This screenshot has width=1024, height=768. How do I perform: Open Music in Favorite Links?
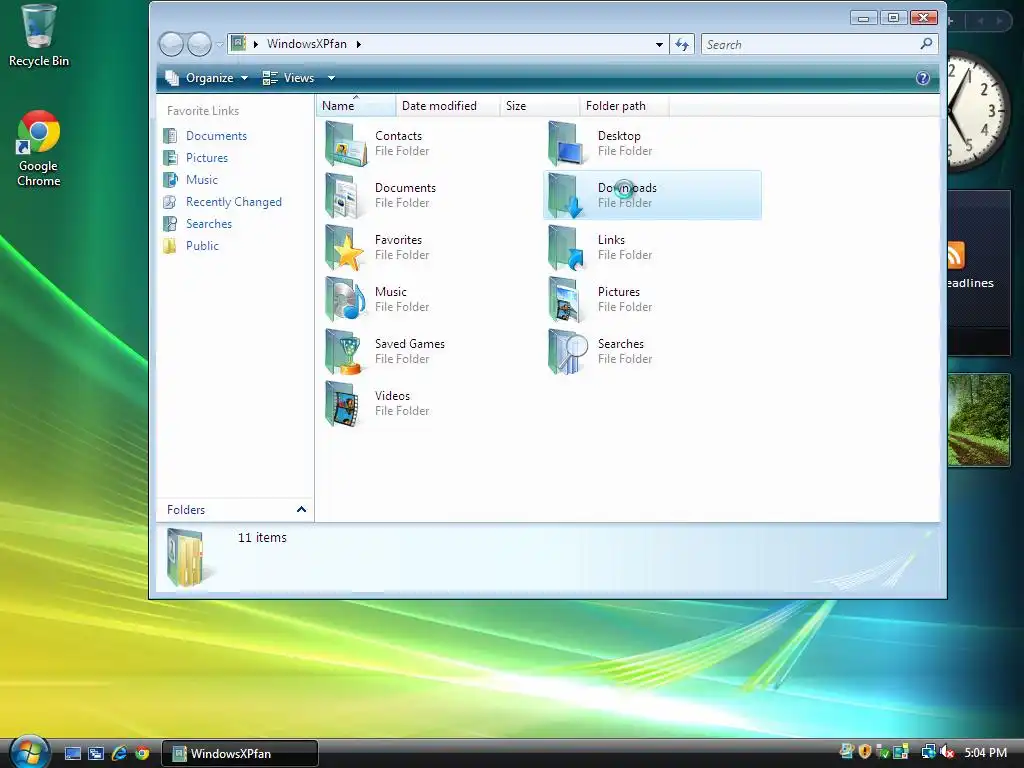pos(202,180)
